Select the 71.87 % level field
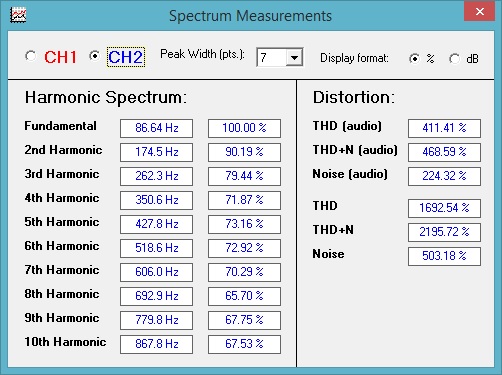The image size is (502, 375). click(x=244, y=200)
